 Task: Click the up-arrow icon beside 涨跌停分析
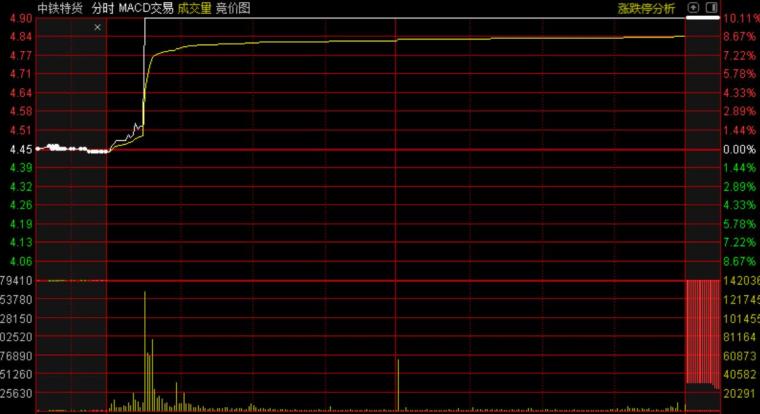(693, 7)
